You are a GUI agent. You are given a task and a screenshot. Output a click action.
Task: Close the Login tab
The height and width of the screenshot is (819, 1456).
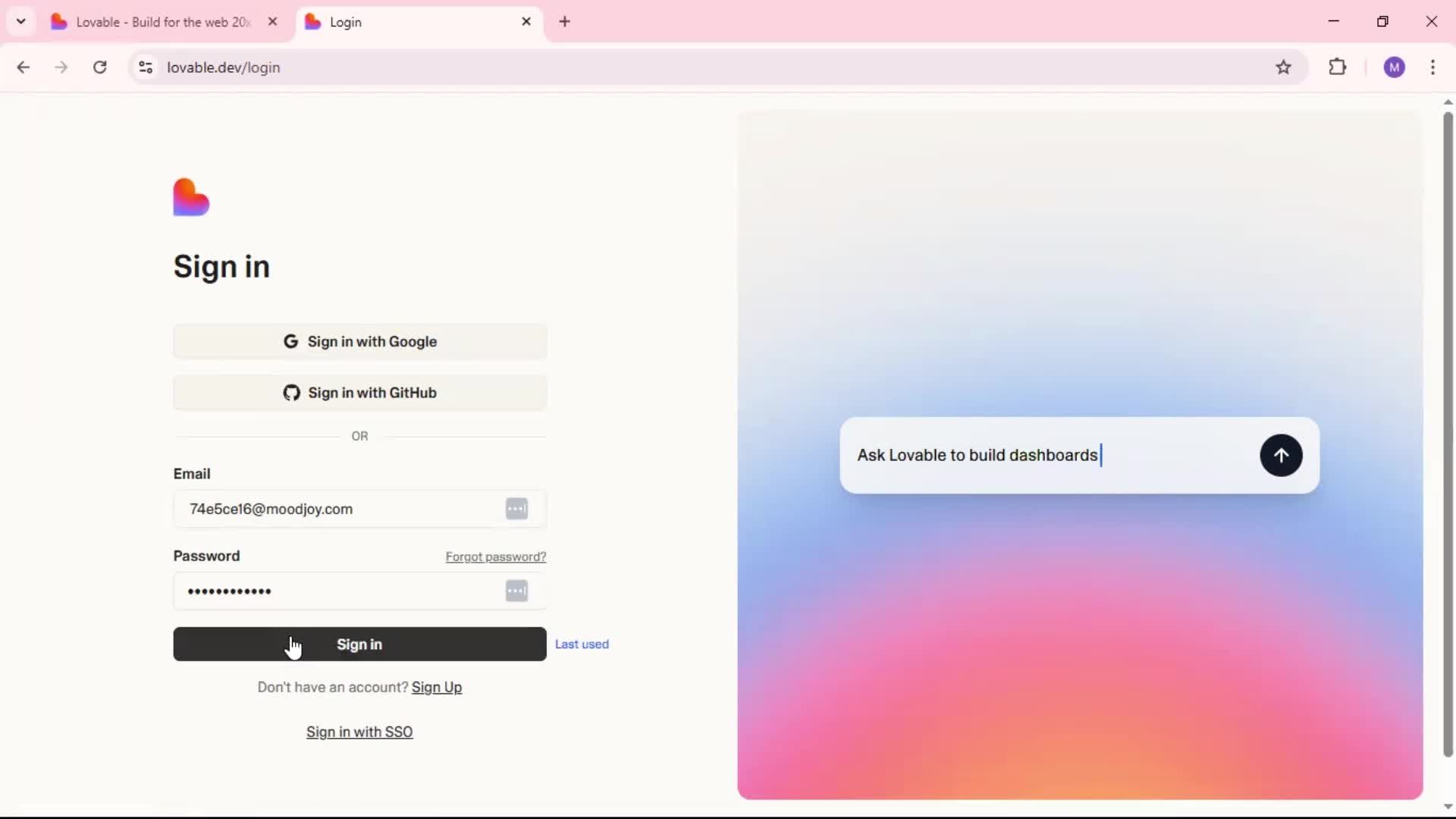526,22
